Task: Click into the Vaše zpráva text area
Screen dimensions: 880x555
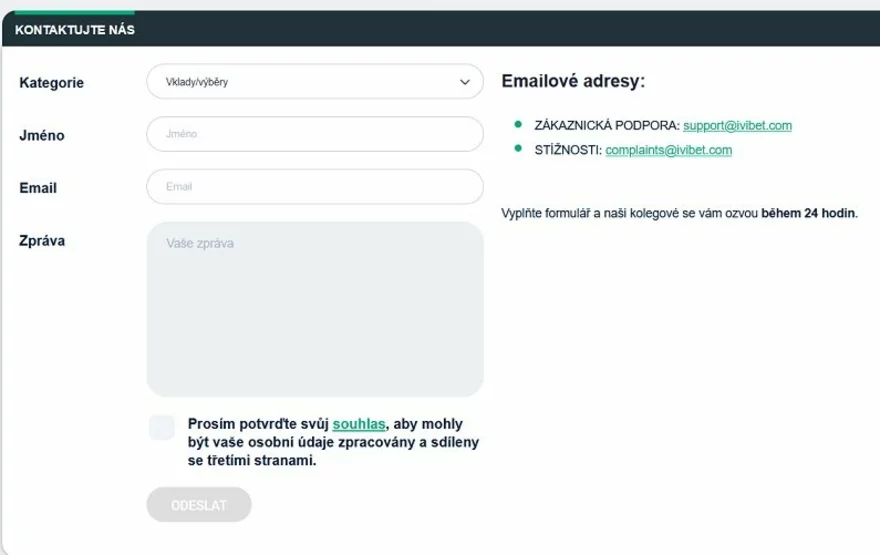Action: pyautogui.click(x=314, y=309)
